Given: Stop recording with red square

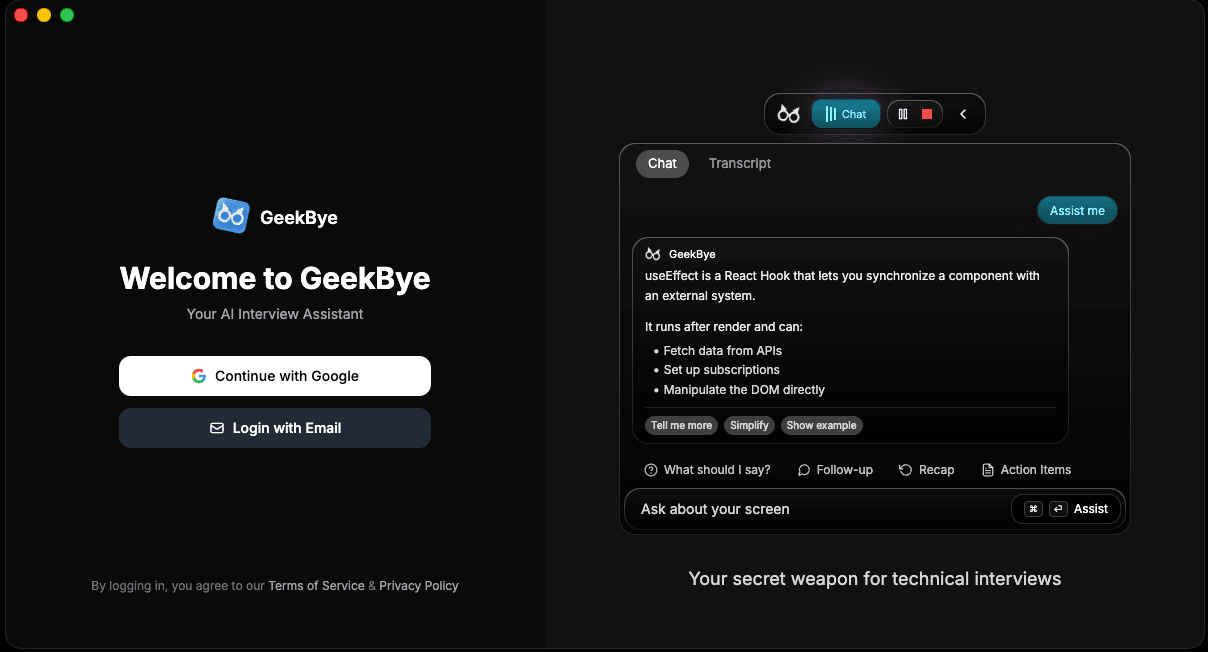Looking at the screenshot, I should 927,114.
